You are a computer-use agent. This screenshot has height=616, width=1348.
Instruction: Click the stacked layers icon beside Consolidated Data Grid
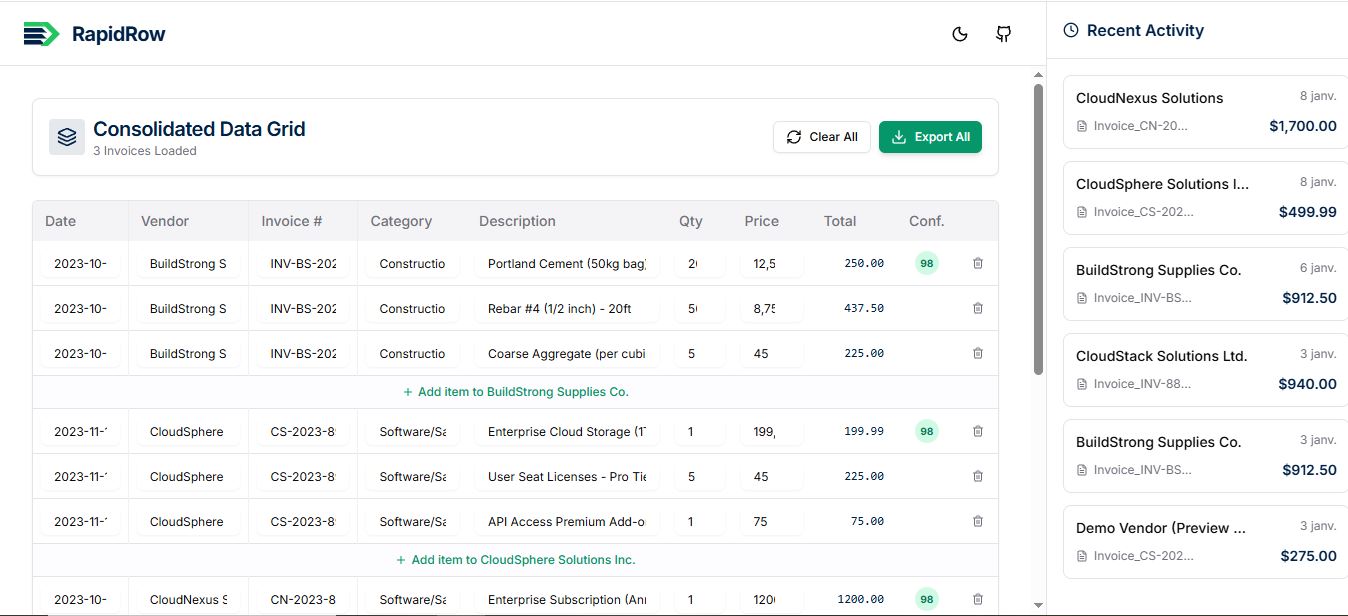point(66,135)
